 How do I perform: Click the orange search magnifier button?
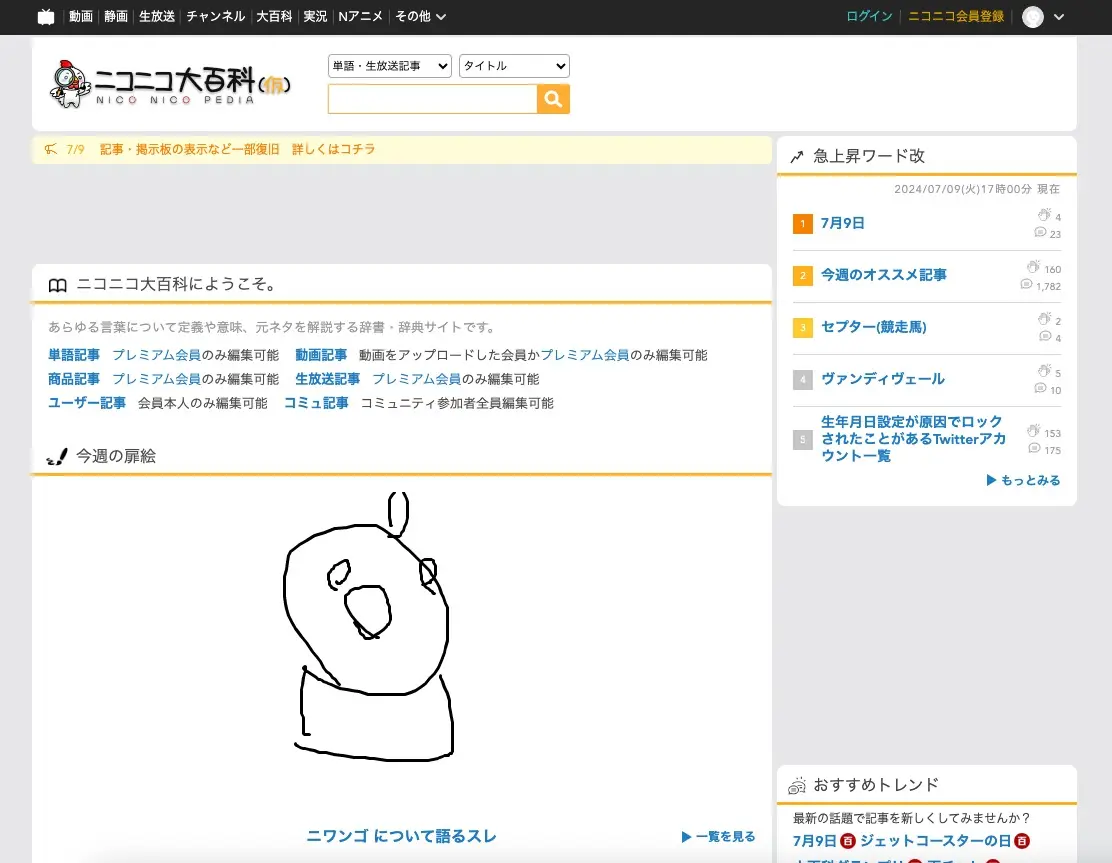[x=553, y=99]
